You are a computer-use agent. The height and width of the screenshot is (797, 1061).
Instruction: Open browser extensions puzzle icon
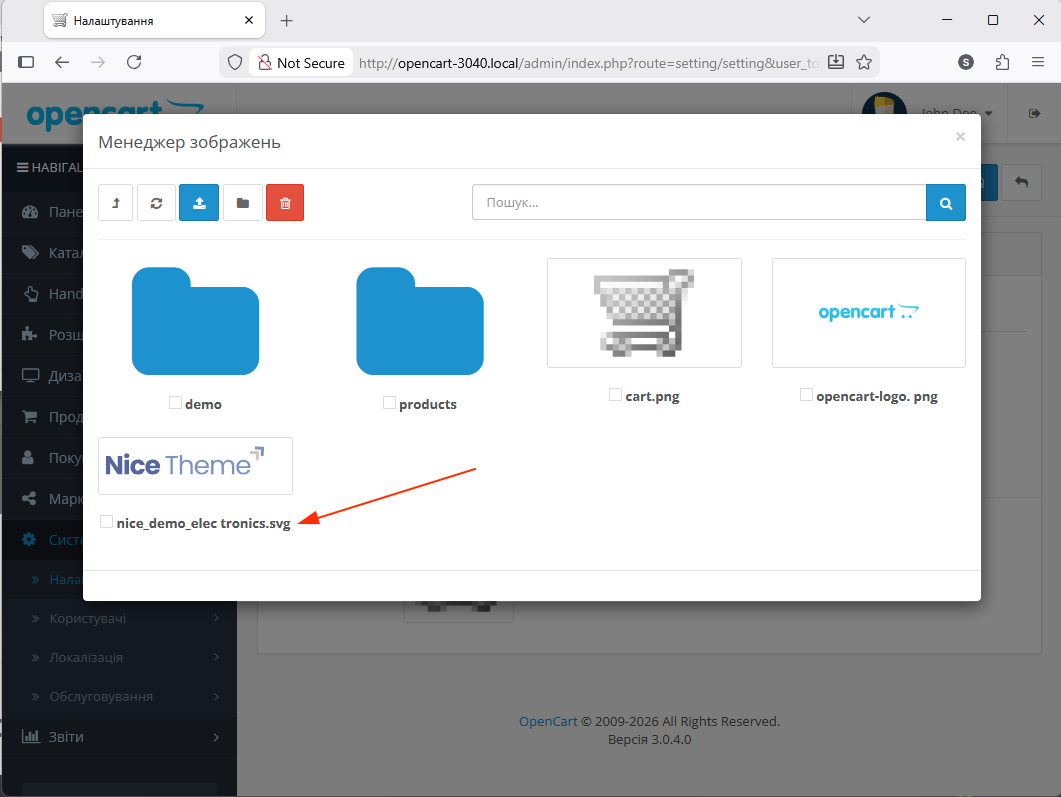point(1002,62)
